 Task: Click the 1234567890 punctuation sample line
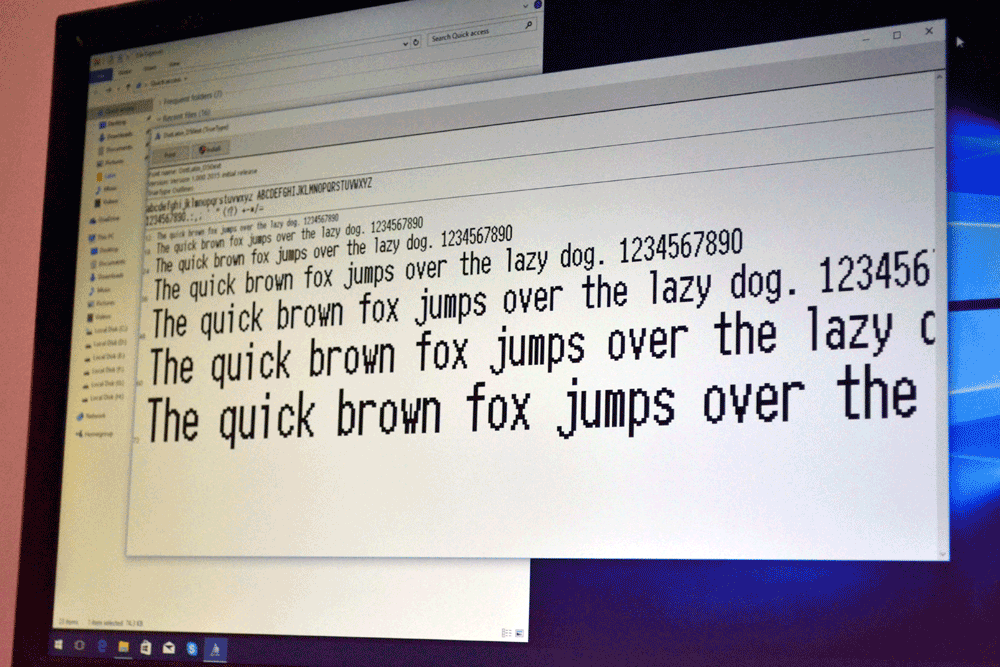tap(204, 214)
